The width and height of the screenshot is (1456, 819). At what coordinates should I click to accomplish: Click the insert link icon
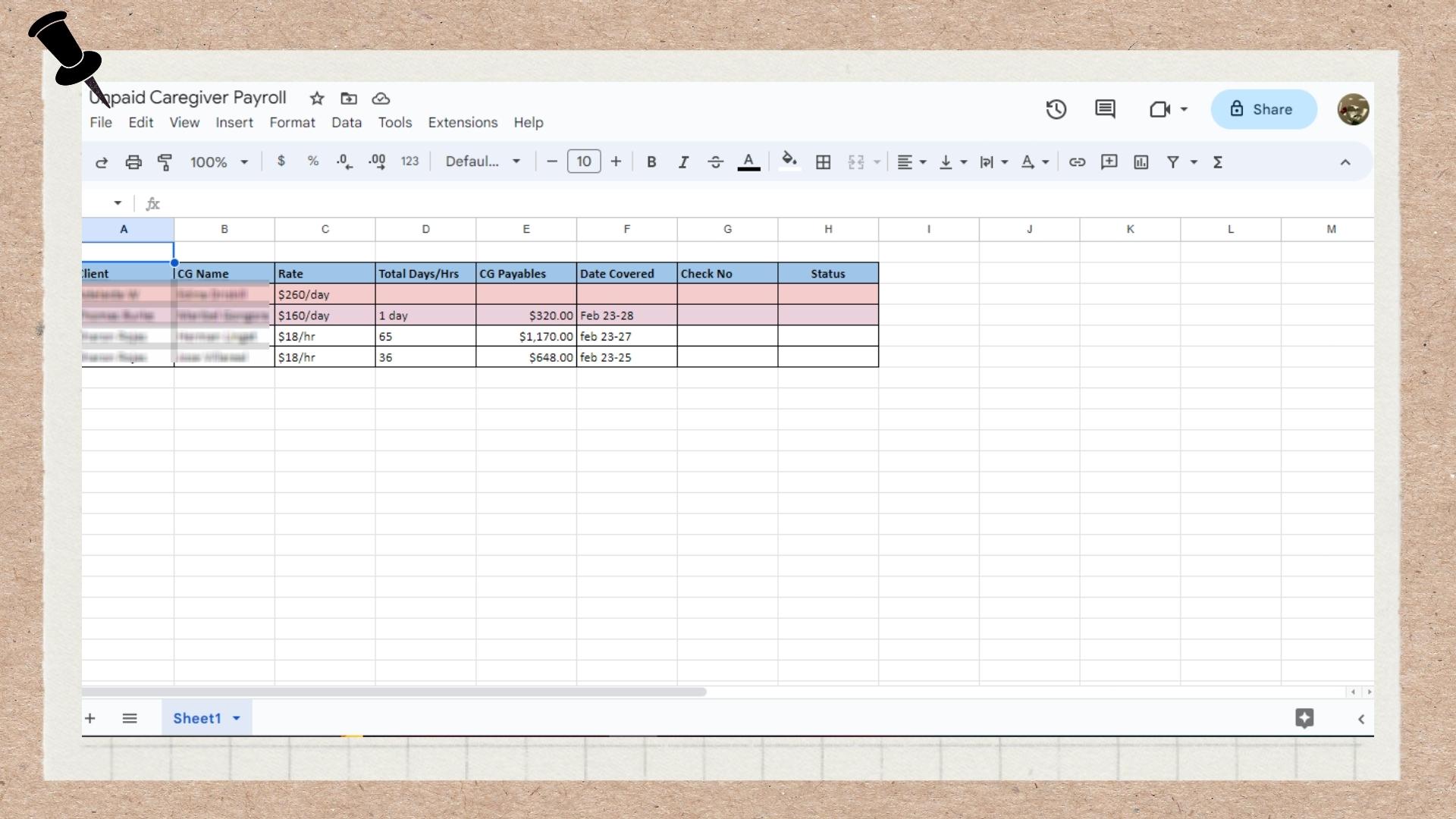pyautogui.click(x=1077, y=162)
